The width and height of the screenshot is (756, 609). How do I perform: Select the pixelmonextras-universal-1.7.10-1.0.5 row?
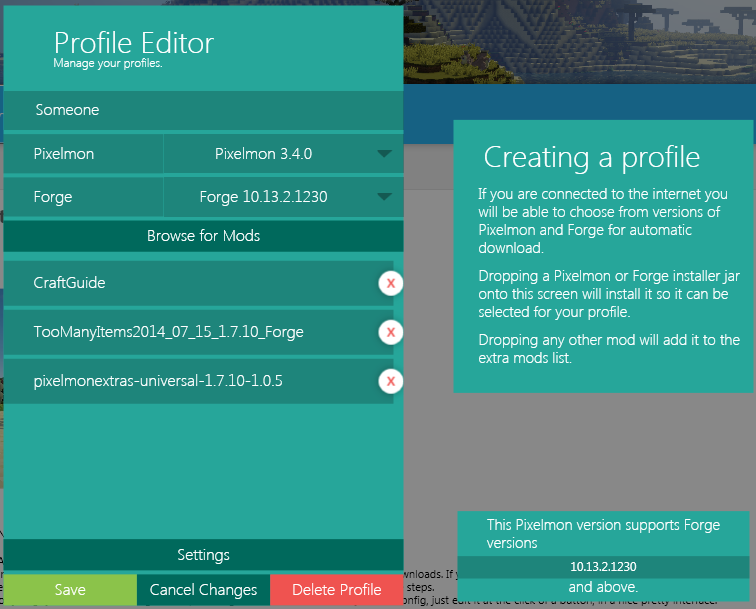(x=199, y=381)
